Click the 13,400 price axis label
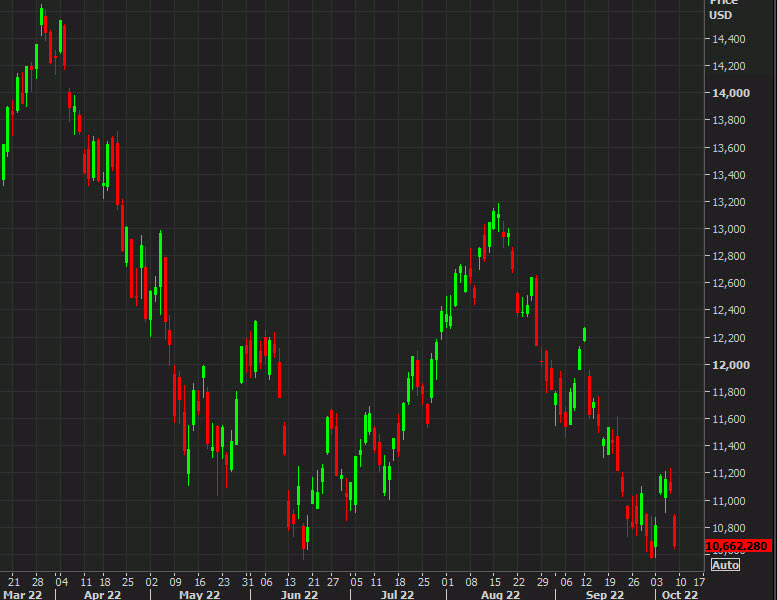The height and width of the screenshot is (600, 777). click(x=728, y=175)
